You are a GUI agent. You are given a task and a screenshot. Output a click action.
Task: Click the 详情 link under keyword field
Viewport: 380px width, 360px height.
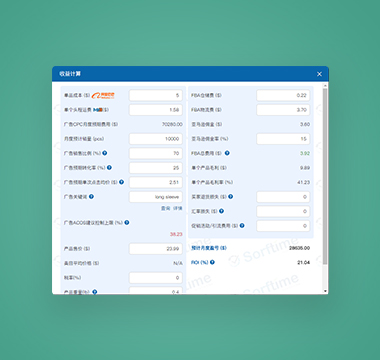click(x=178, y=208)
